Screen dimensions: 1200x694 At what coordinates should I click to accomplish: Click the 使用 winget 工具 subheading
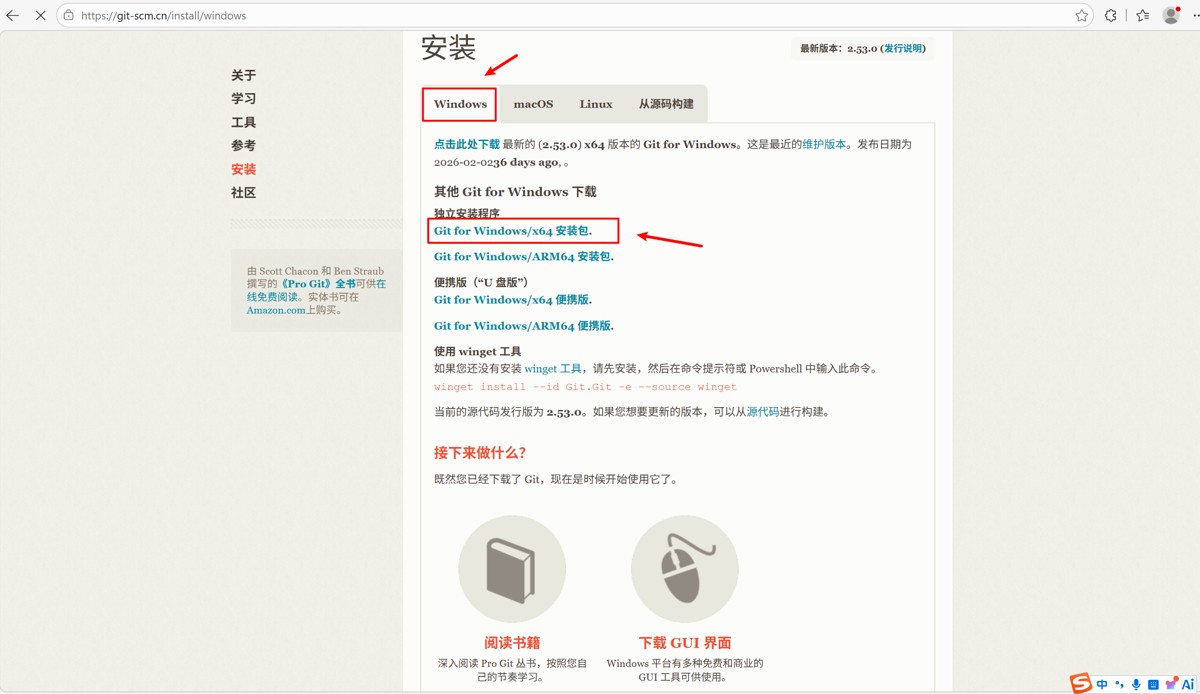pos(478,351)
